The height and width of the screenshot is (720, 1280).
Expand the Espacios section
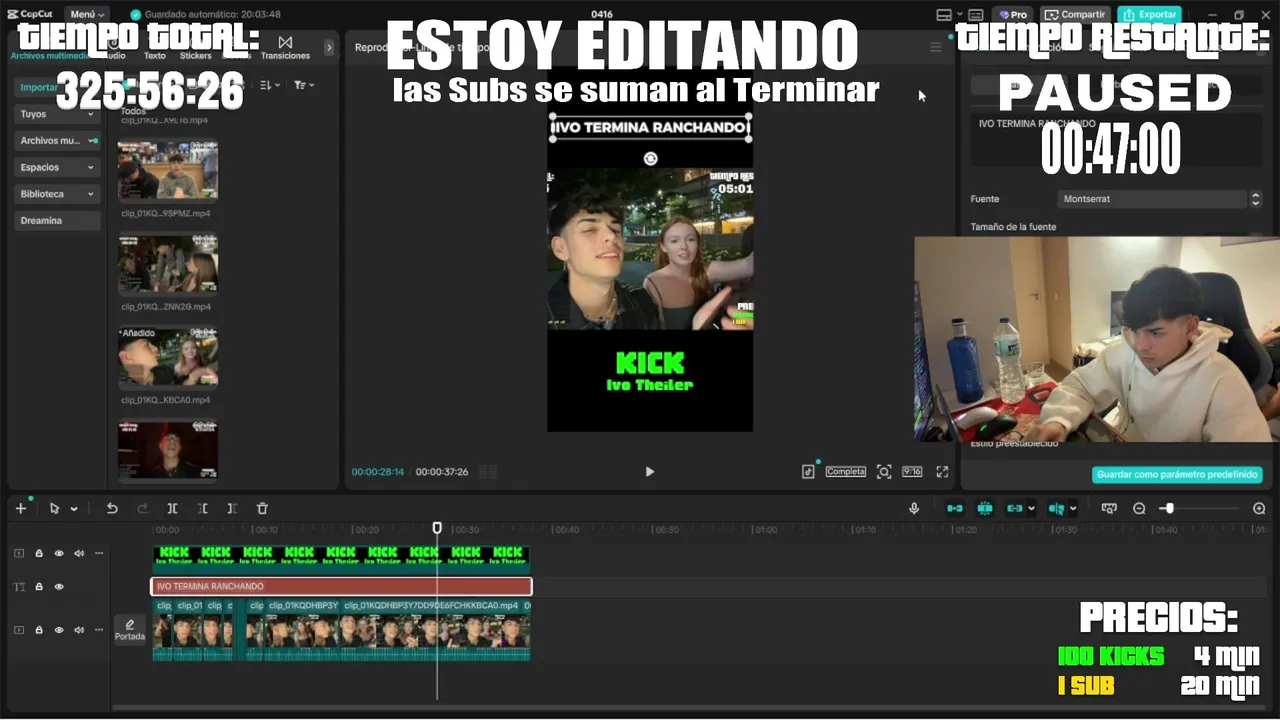[57, 167]
